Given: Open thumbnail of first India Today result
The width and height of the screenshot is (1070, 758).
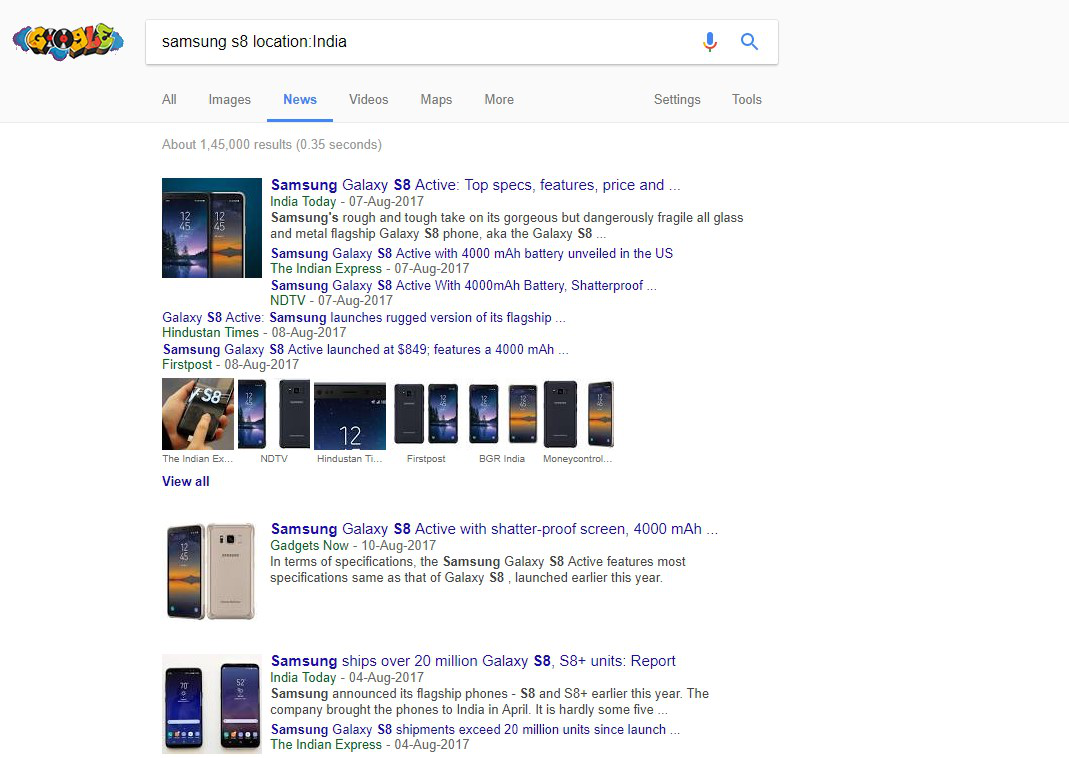Looking at the screenshot, I should [x=212, y=228].
